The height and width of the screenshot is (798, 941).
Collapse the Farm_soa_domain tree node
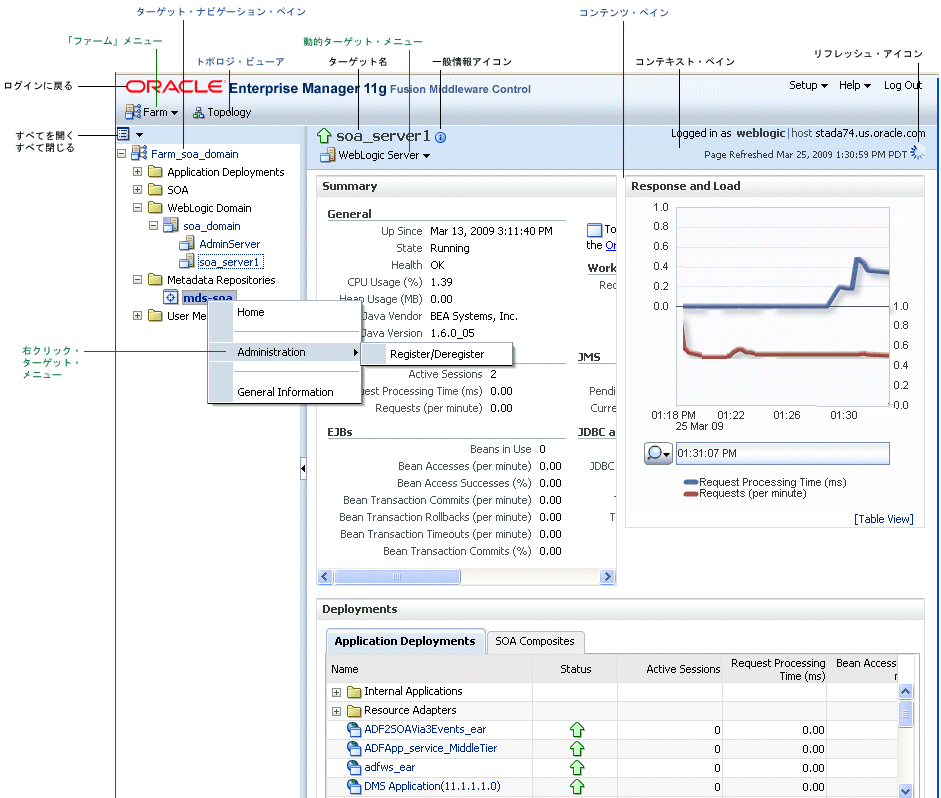[121, 154]
